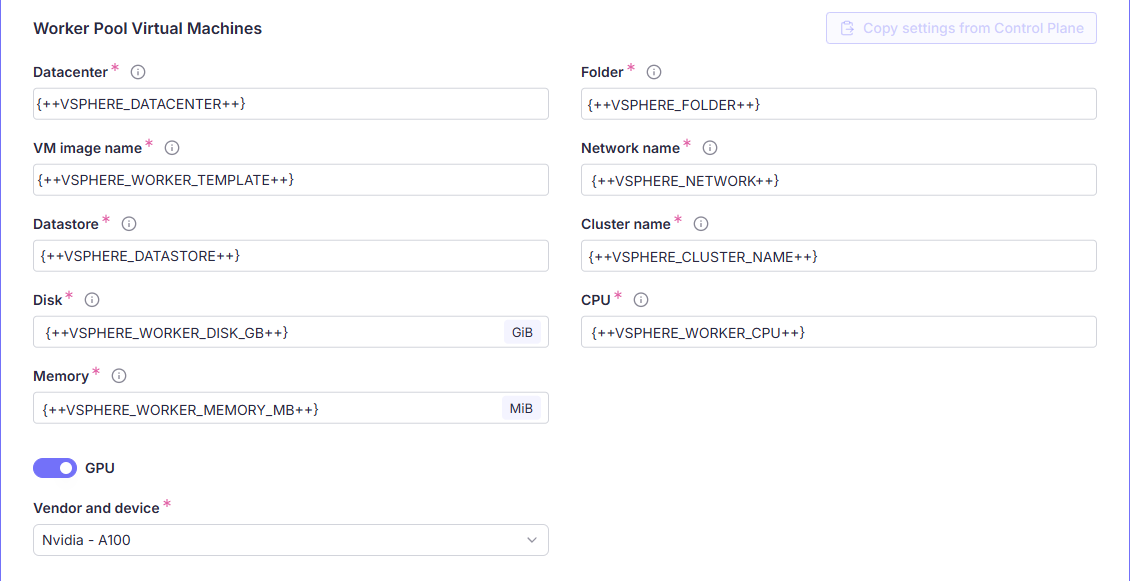
Task: Click the info icon beside Disk label
Action: (x=92, y=300)
